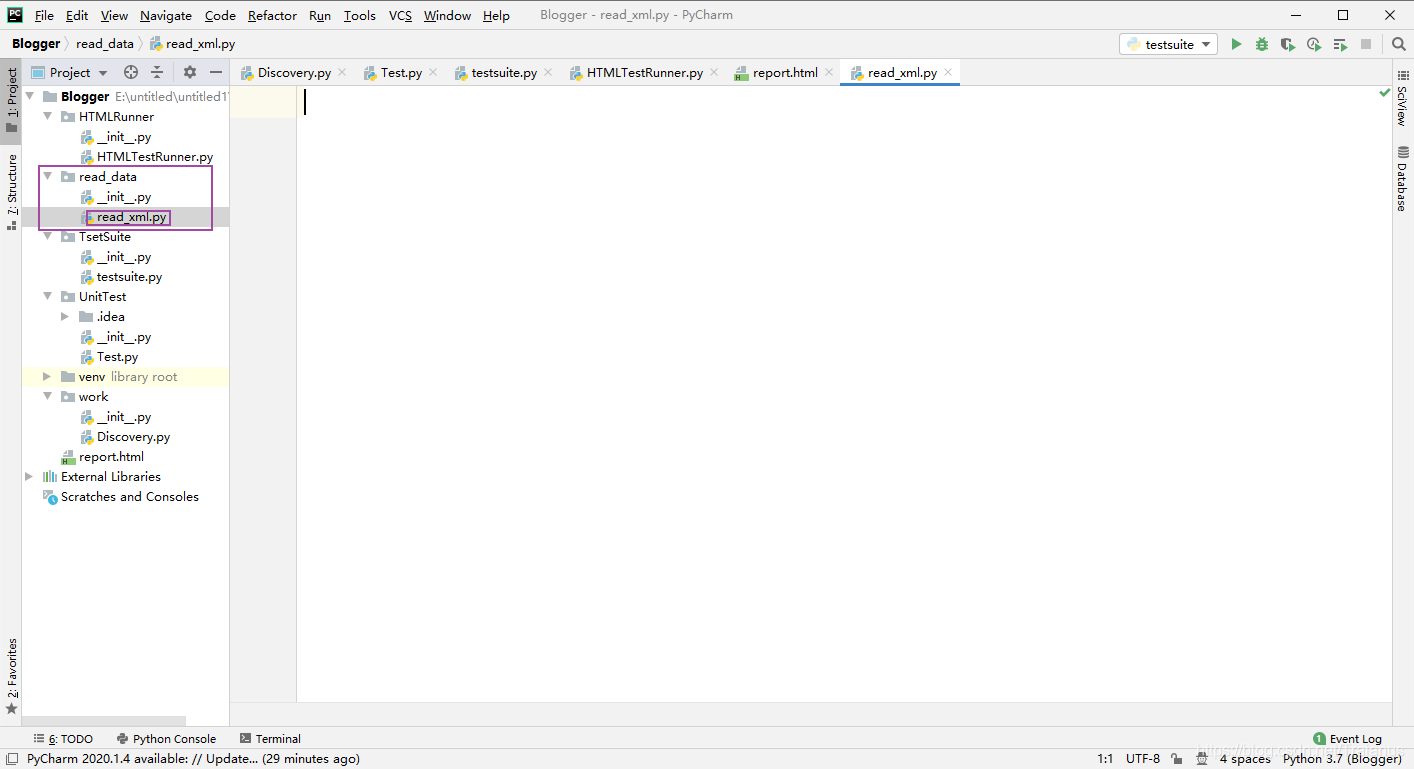
Task: Click the green Debug bug icon
Action: point(1262,44)
